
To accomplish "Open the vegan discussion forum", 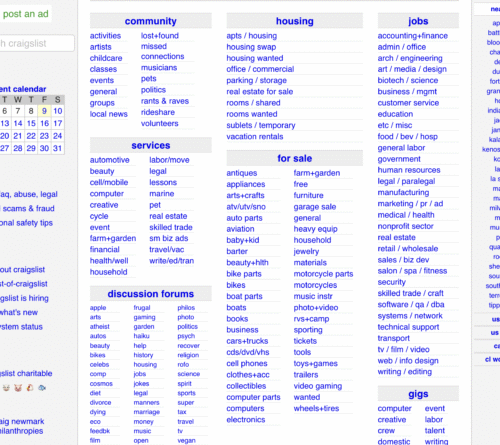I will point(186,440).
